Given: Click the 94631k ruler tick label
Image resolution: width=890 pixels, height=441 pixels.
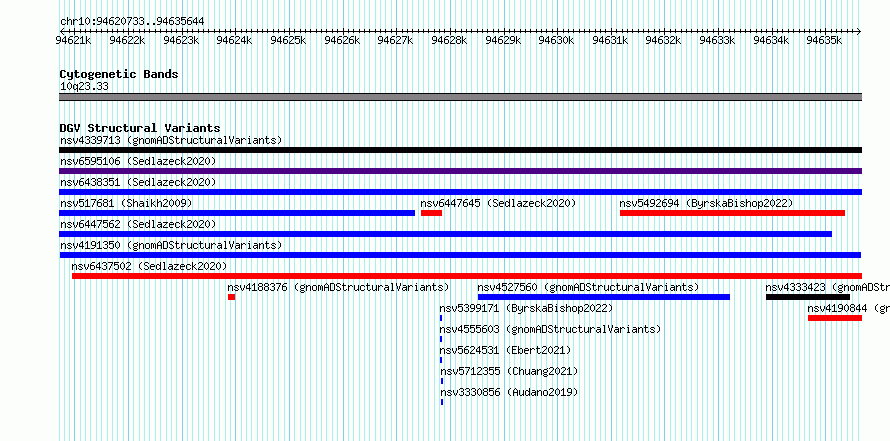Looking at the screenshot, I should [x=610, y=40].
